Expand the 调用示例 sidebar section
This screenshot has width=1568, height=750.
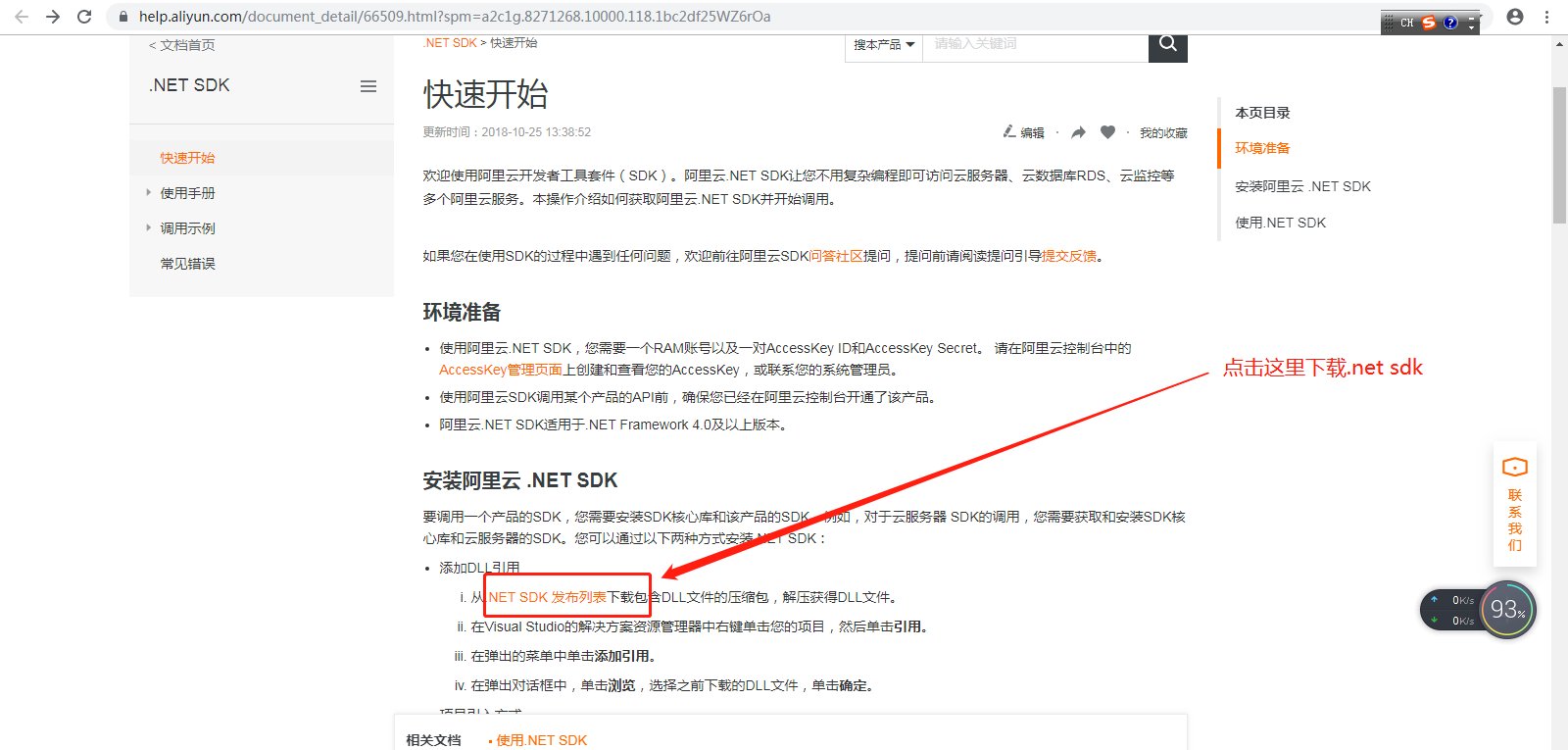click(x=187, y=228)
